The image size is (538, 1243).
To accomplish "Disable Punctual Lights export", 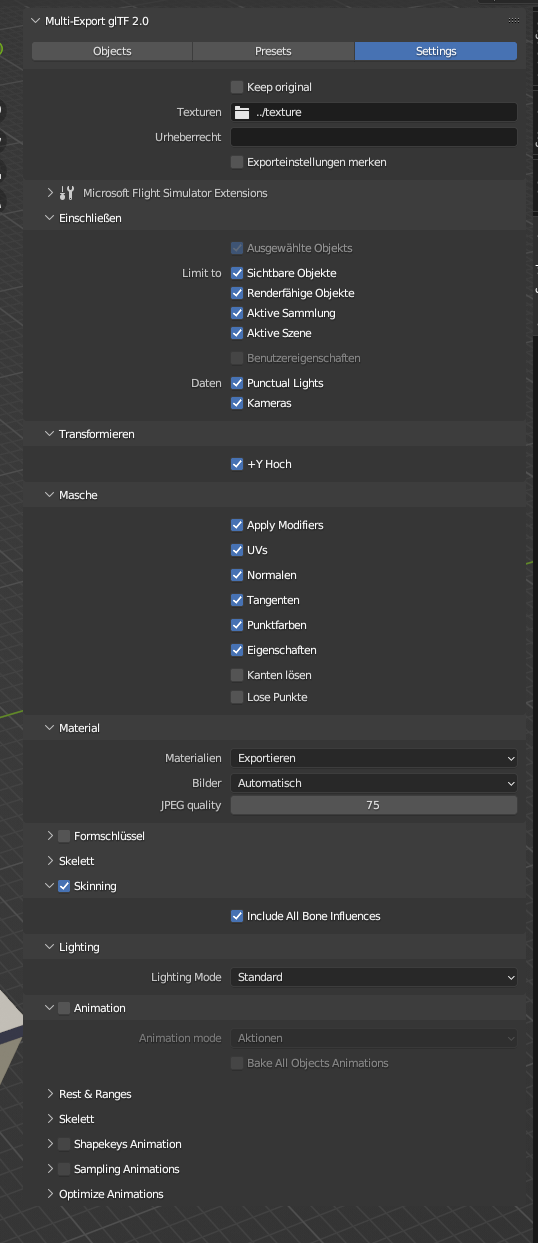I will click(x=237, y=383).
